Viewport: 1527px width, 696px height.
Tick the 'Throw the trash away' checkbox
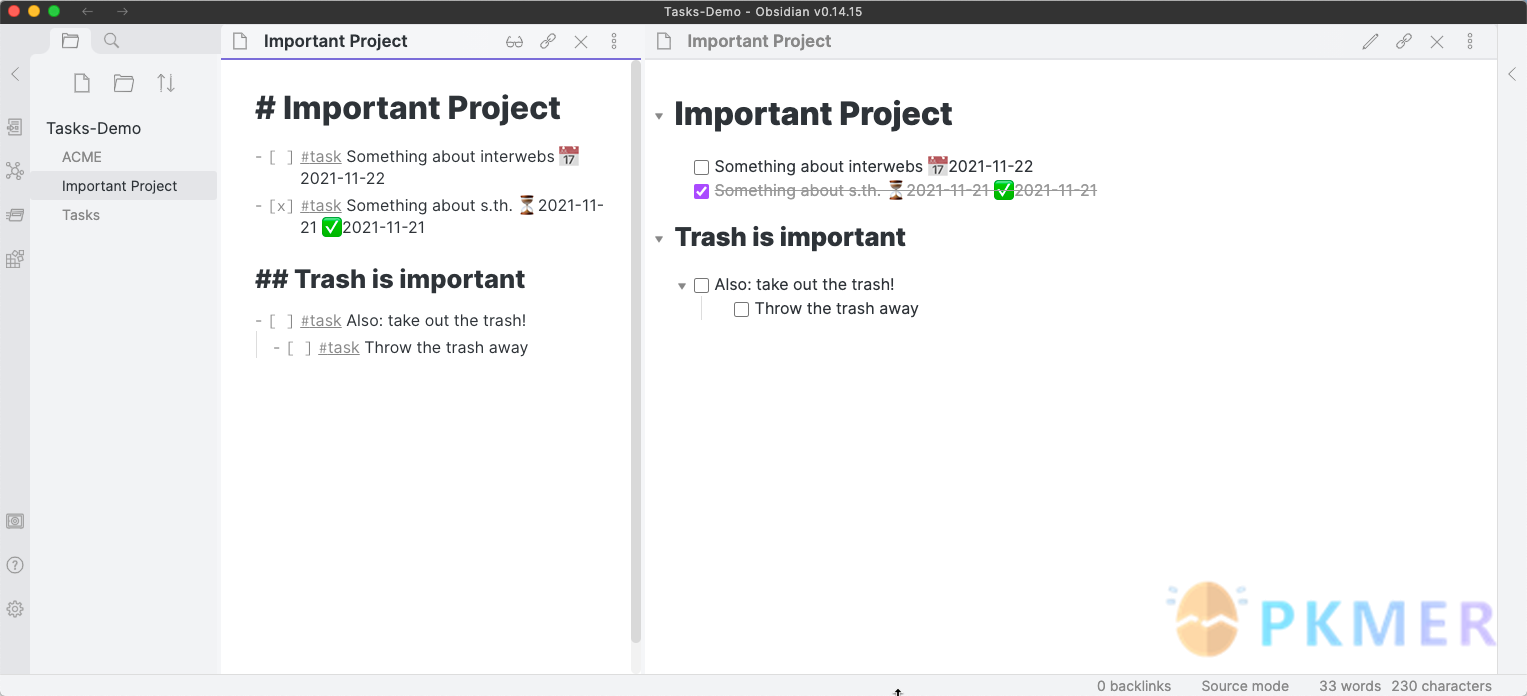tap(742, 310)
